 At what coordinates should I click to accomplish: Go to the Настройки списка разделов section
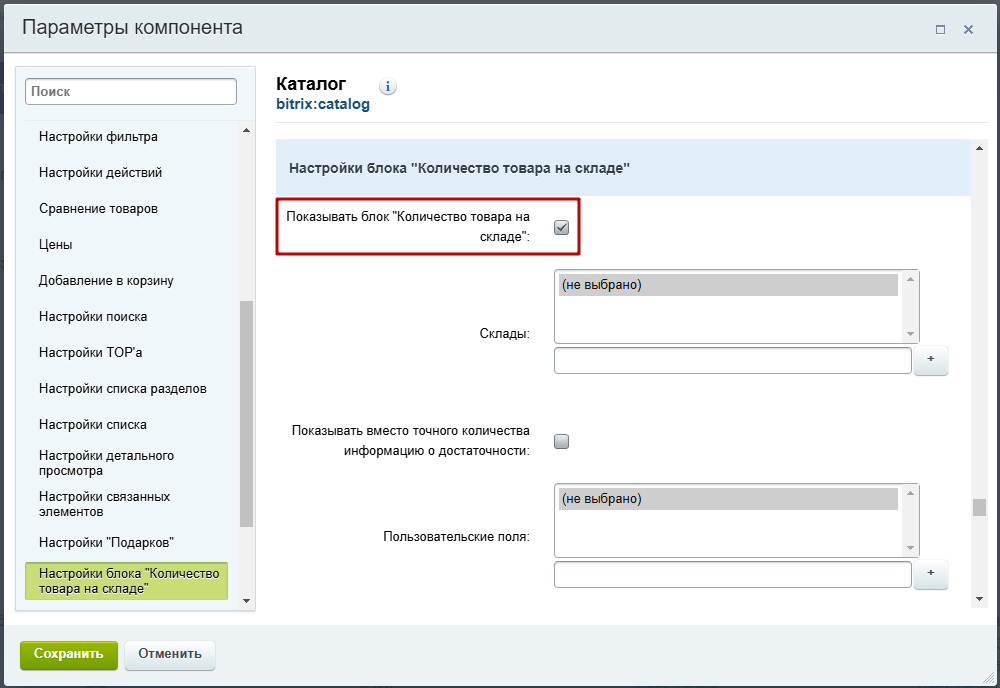[122, 388]
